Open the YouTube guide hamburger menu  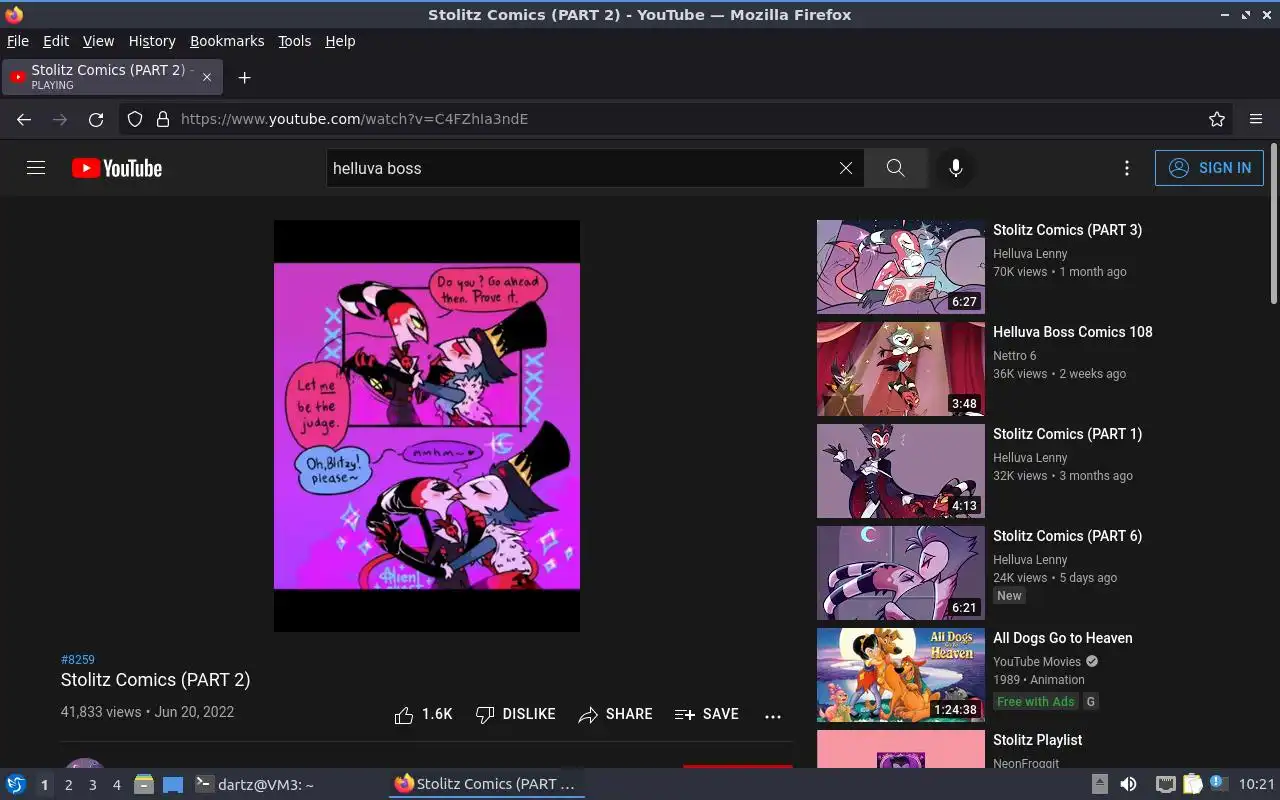[x=36, y=168]
